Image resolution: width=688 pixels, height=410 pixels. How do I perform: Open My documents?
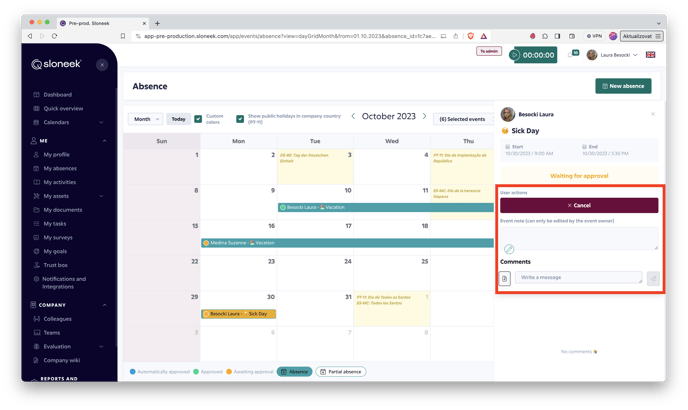(63, 210)
